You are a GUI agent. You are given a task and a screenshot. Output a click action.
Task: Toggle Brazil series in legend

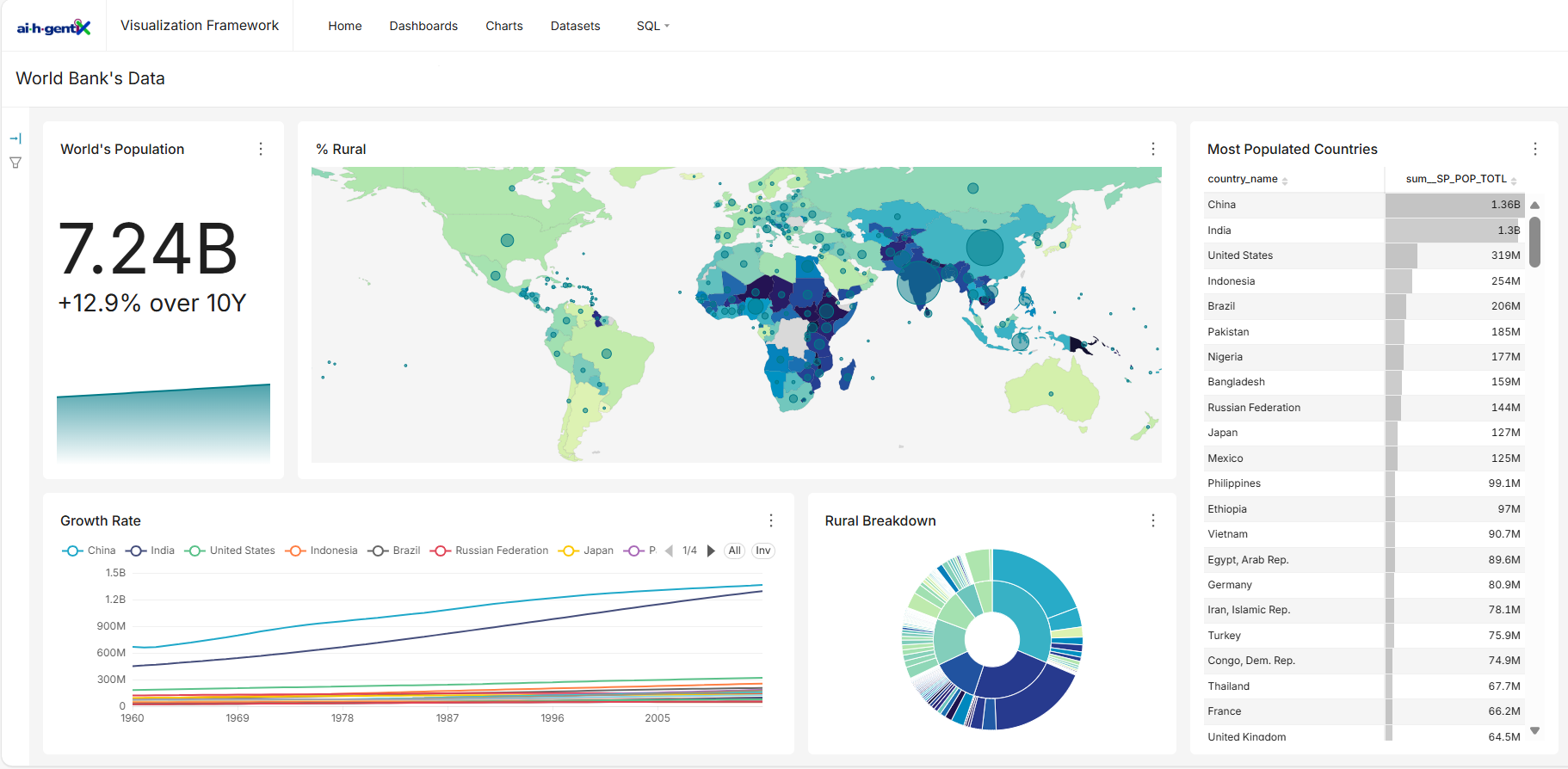click(394, 551)
